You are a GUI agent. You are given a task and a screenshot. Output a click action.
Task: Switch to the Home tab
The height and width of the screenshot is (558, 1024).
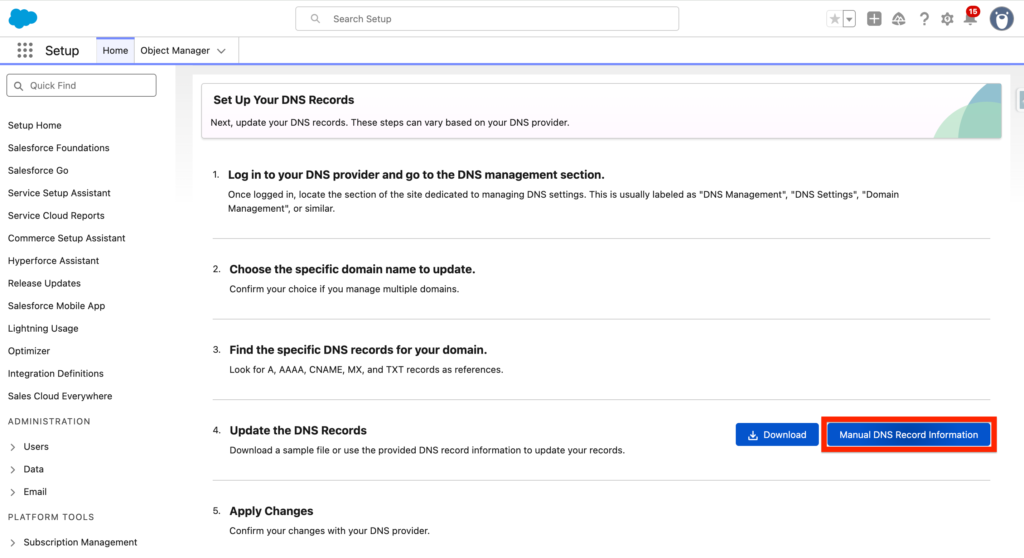click(115, 51)
